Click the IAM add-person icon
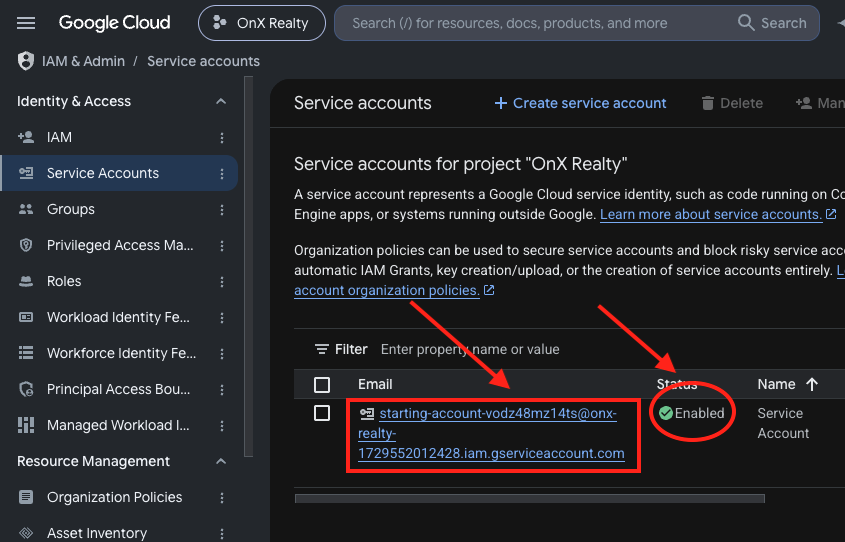The width and height of the screenshot is (845, 542). pyautogui.click(x=26, y=137)
